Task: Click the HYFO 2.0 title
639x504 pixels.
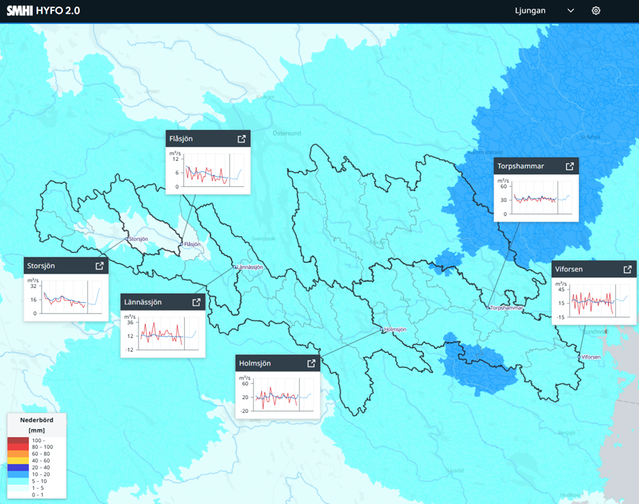Action: 58,11
